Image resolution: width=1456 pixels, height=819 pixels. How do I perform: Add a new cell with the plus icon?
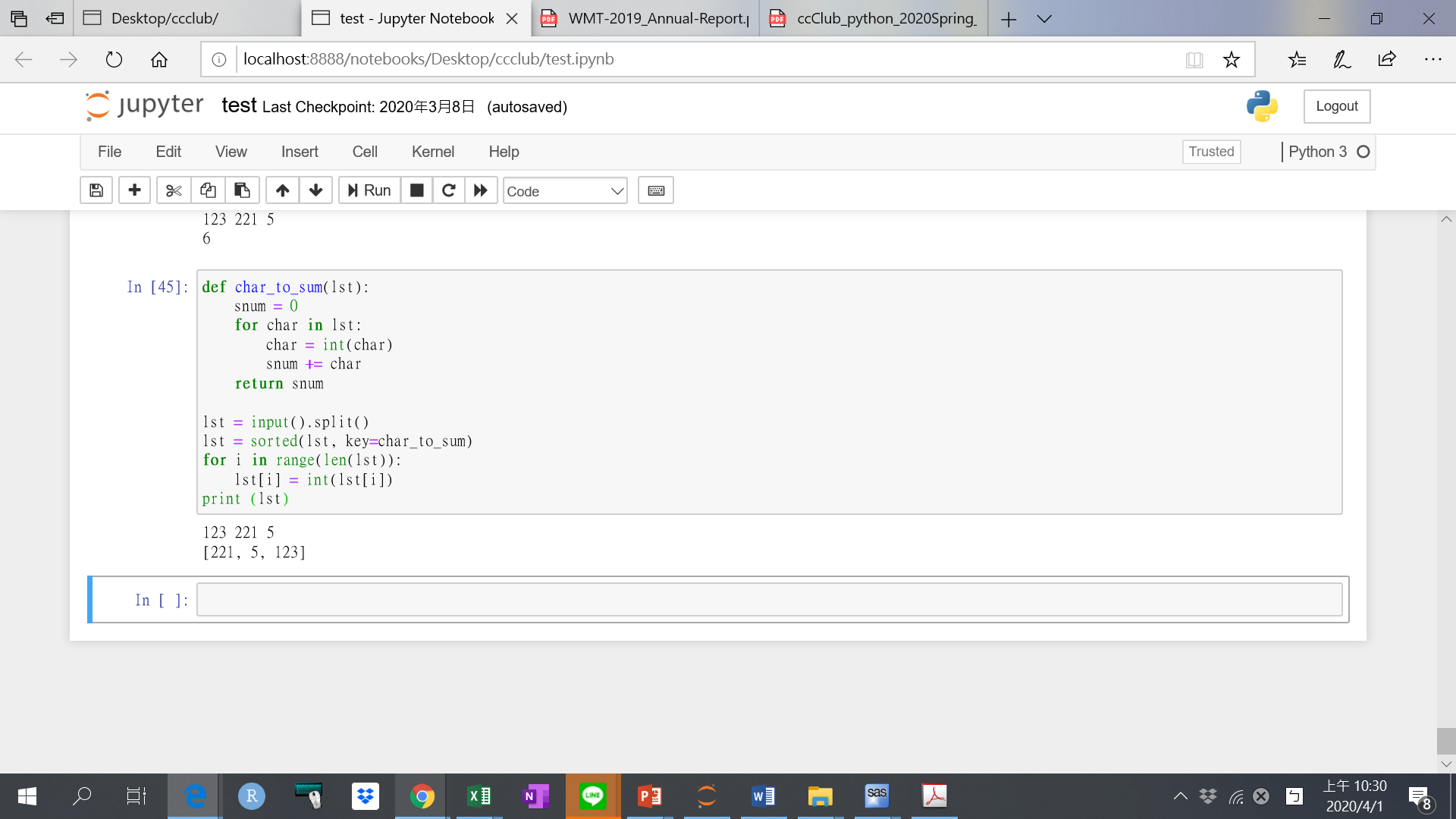point(134,190)
